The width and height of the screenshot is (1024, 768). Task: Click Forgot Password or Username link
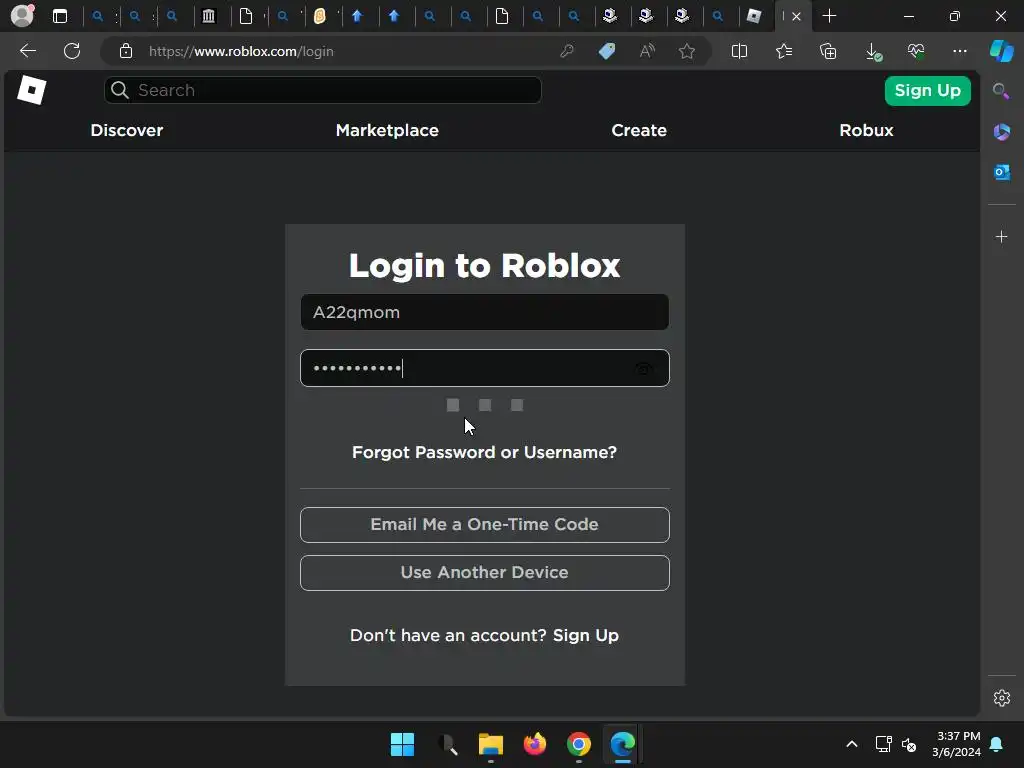click(x=485, y=452)
